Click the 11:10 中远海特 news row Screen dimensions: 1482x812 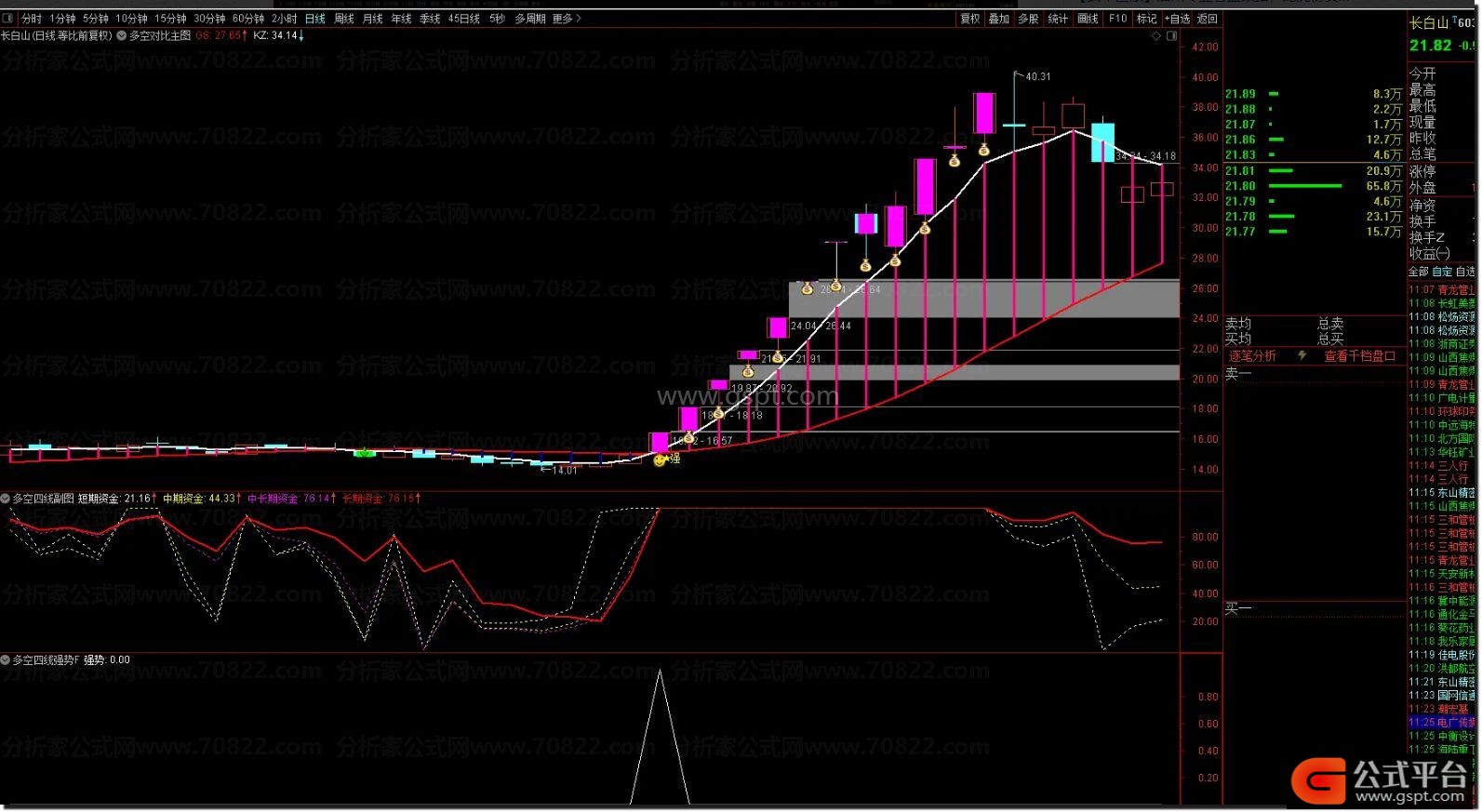click(x=1442, y=424)
